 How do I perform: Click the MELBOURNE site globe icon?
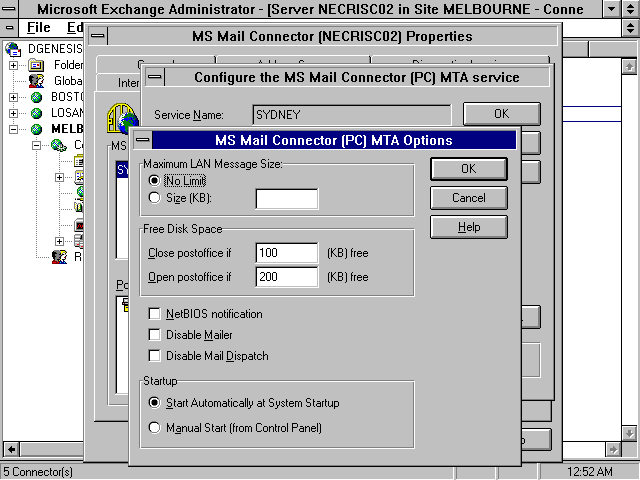[x=36, y=129]
